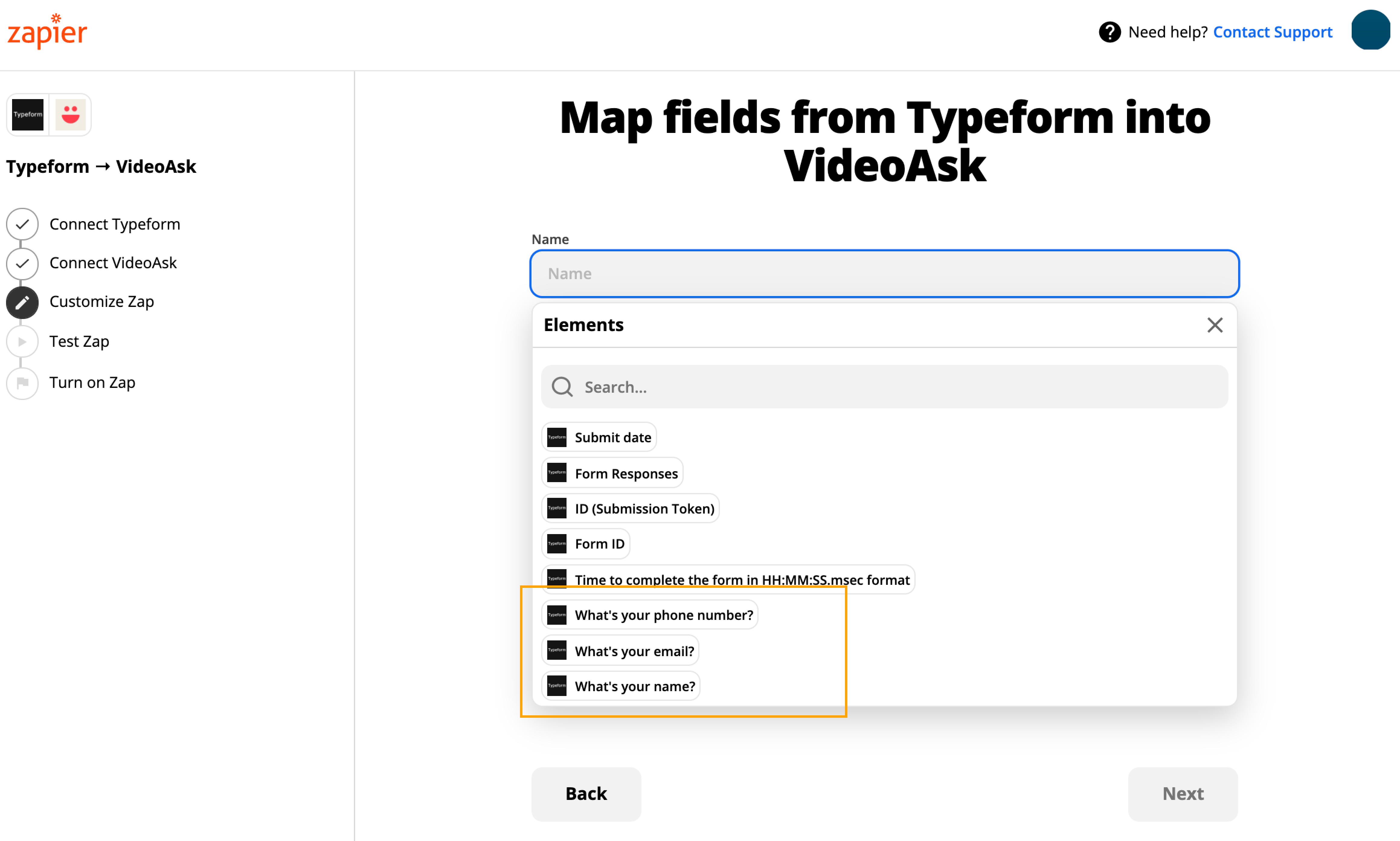Click the Elements search box
The image size is (1400, 841).
click(x=884, y=386)
